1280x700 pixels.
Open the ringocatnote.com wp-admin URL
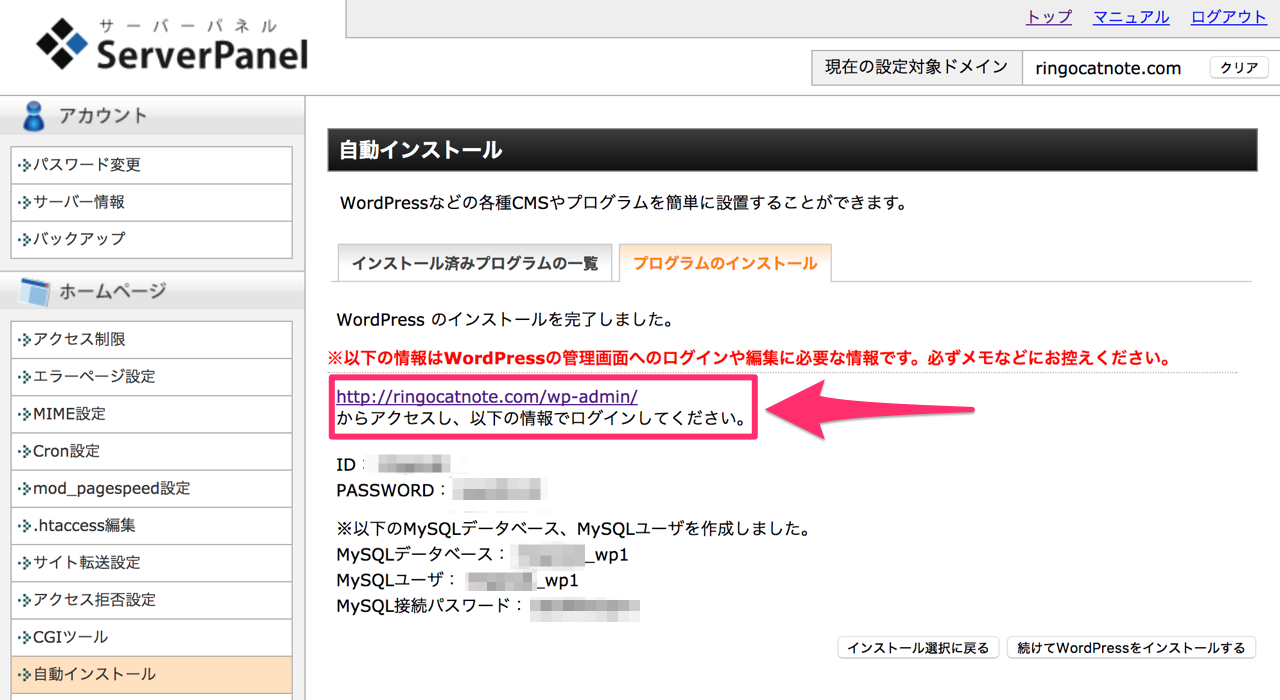point(486,397)
